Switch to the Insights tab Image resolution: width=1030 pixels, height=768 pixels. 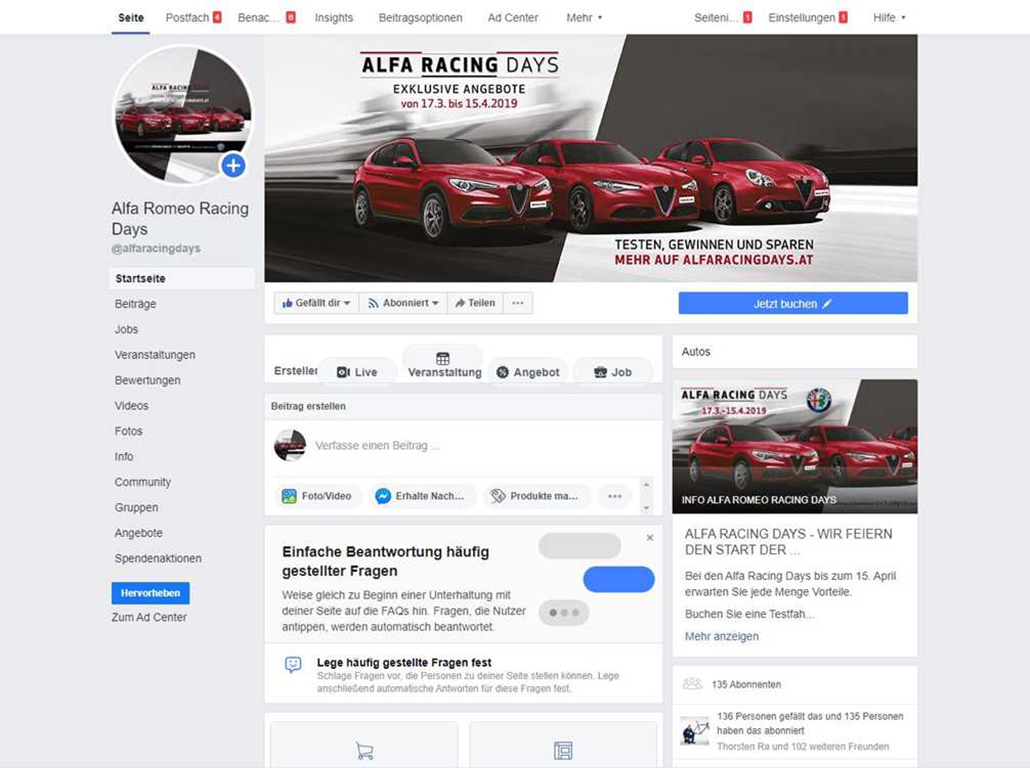coord(334,18)
